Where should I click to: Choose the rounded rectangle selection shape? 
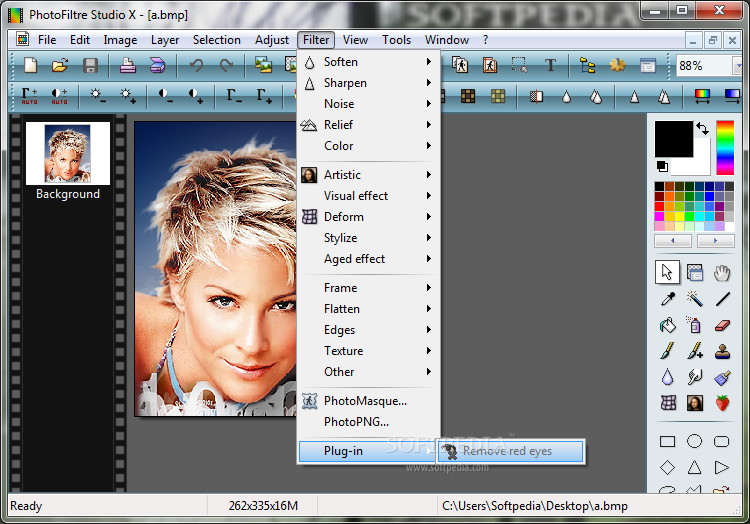(x=721, y=441)
